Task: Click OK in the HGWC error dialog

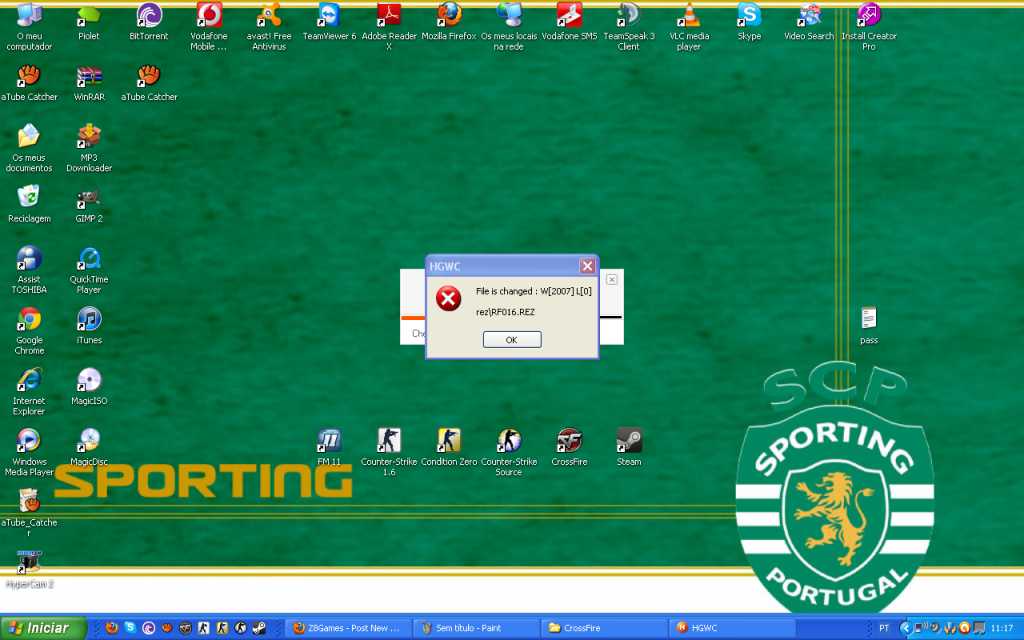Action: (511, 340)
